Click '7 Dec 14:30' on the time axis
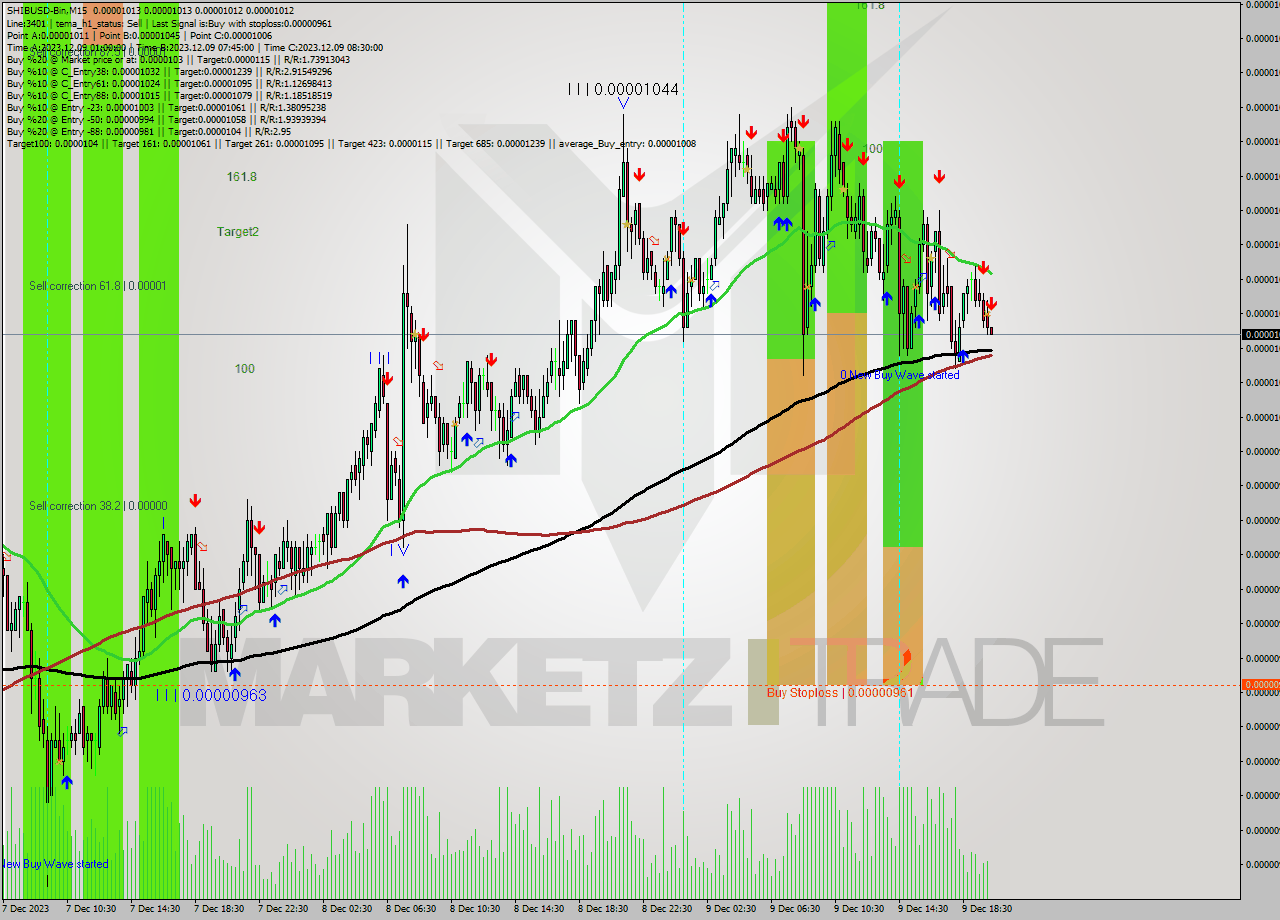This screenshot has height=920, width=1280. point(154,909)
